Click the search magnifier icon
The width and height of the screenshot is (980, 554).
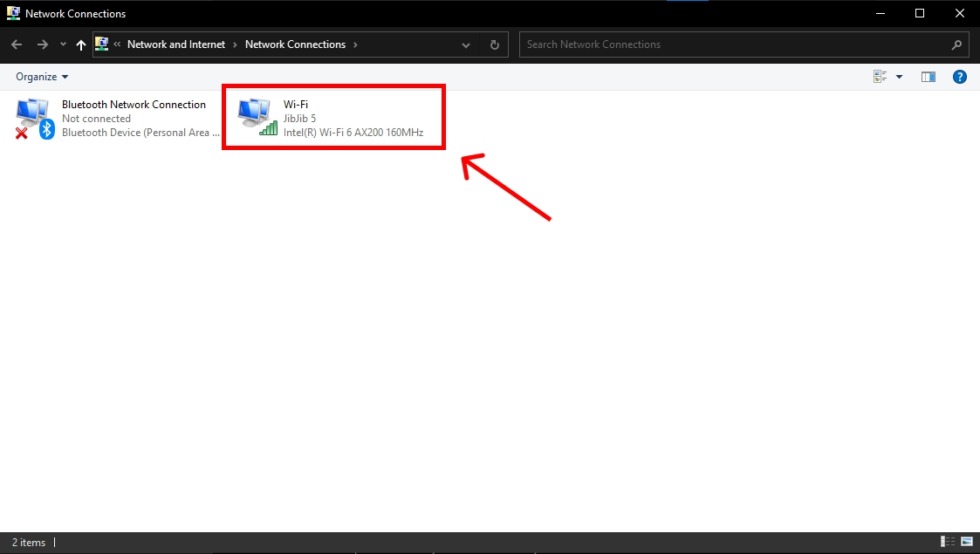[956, 44]
